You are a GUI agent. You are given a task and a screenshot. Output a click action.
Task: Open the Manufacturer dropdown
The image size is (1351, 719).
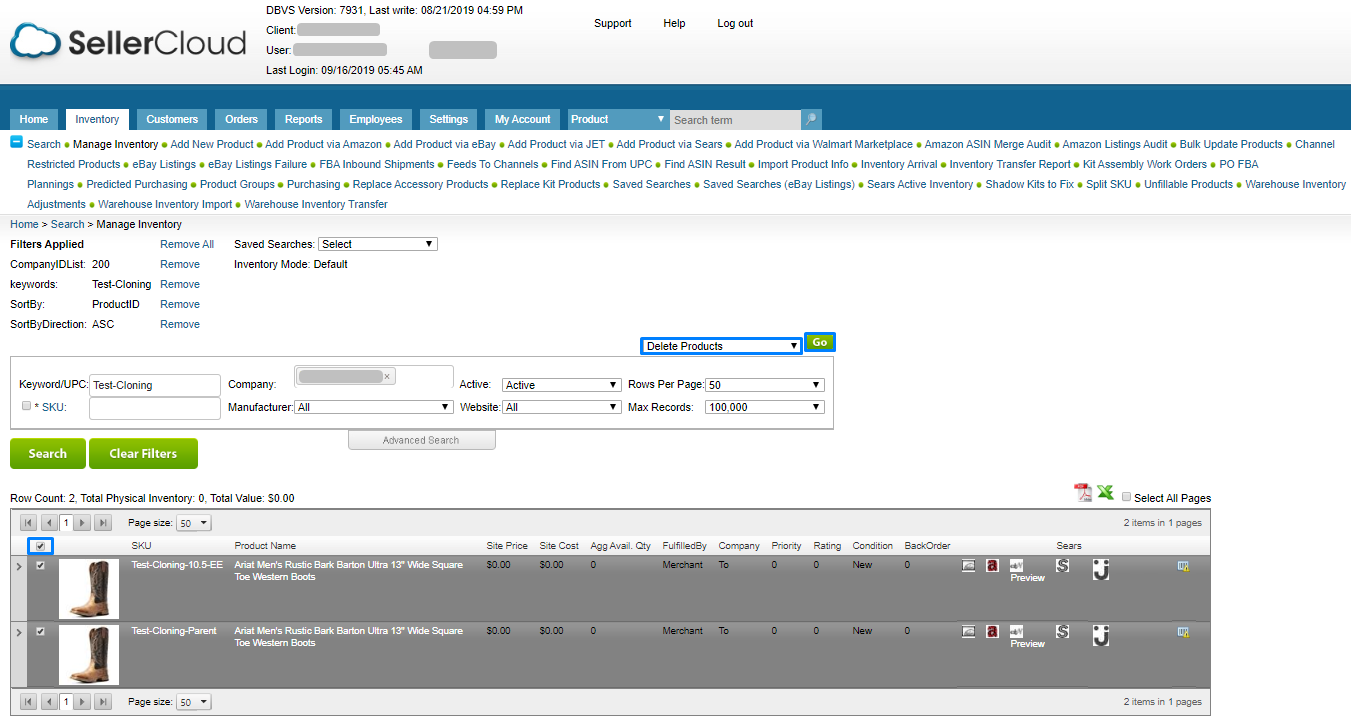(x=375, y=407)
